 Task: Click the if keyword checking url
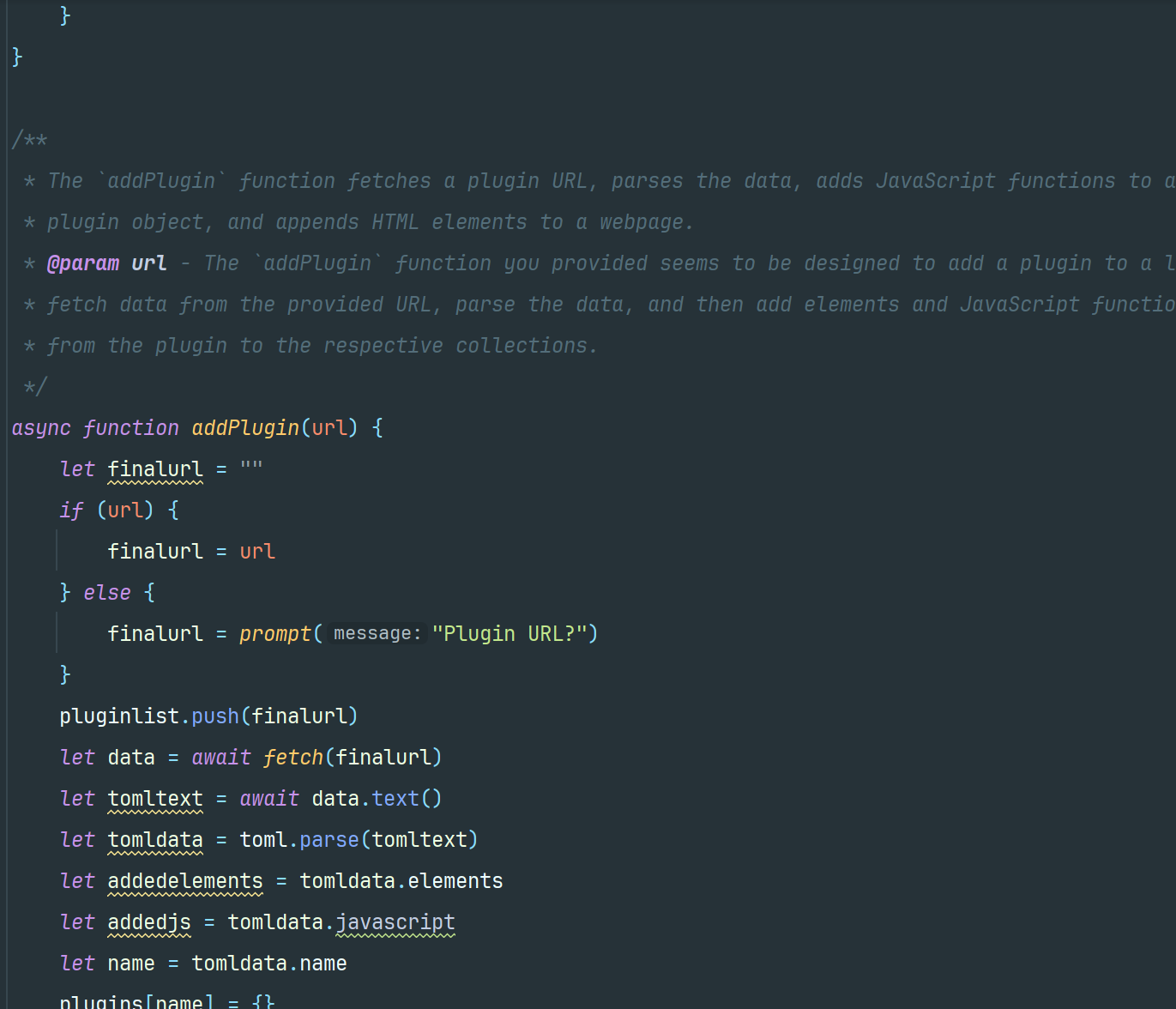(x=71, y=510)
